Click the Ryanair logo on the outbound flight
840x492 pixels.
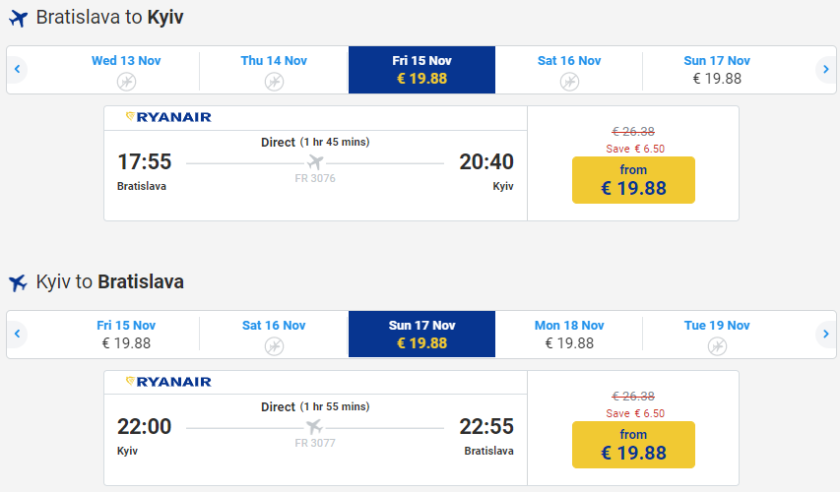pyautogui.click(x=168, y=117)
